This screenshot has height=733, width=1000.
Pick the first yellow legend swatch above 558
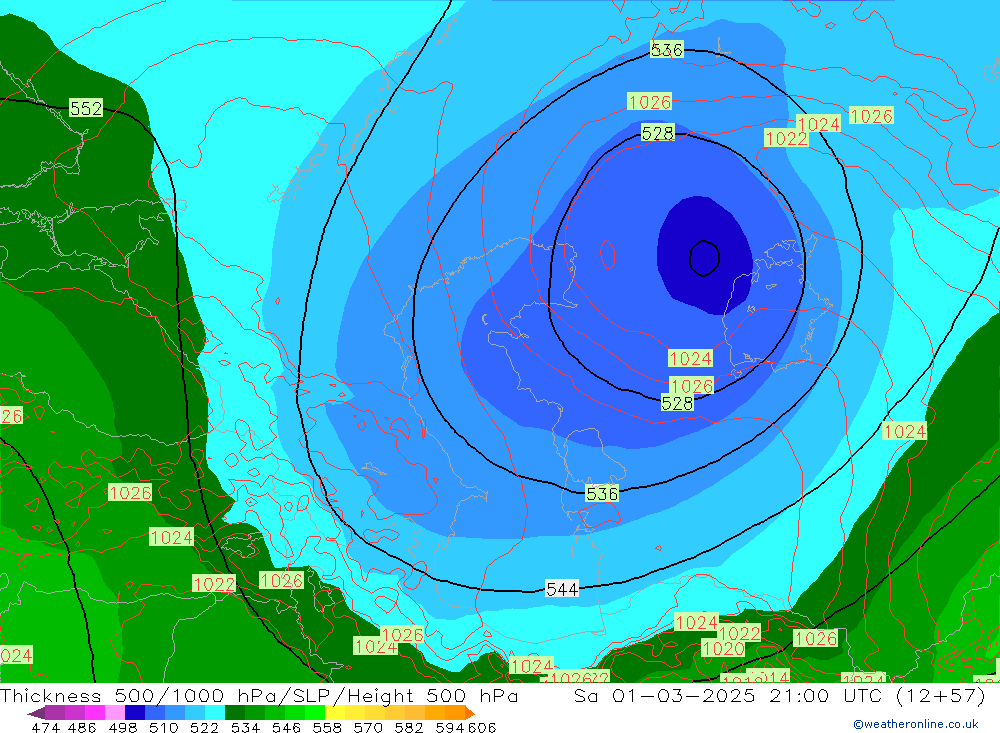[x=335, y=712]
